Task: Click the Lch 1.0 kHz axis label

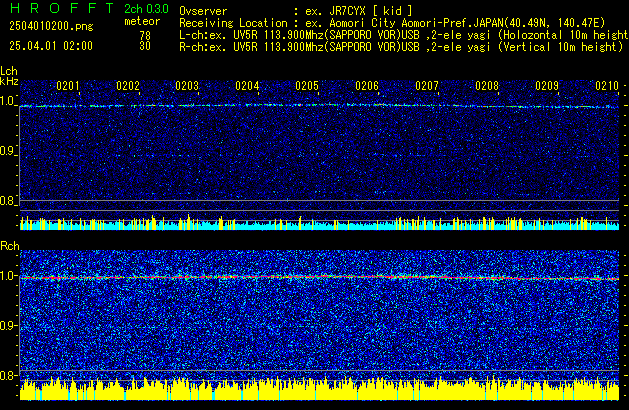Action: (7, 101)
